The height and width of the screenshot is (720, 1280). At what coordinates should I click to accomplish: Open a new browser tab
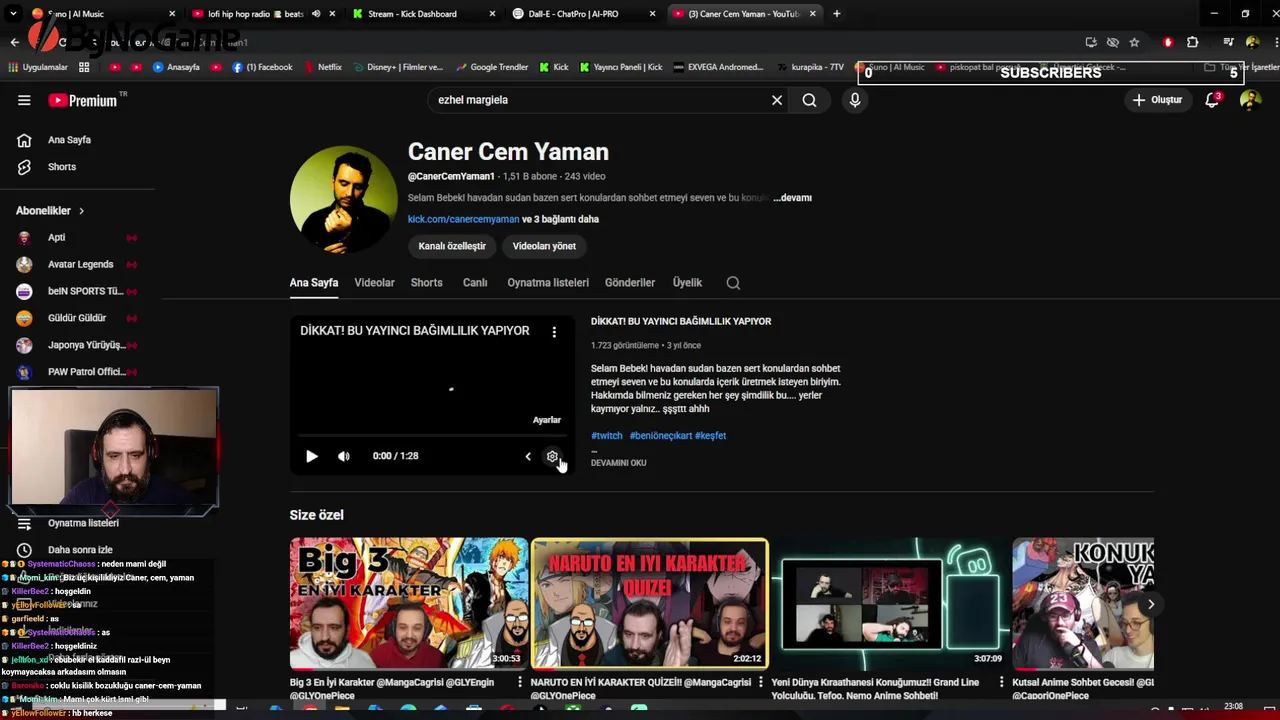(836, 14)
